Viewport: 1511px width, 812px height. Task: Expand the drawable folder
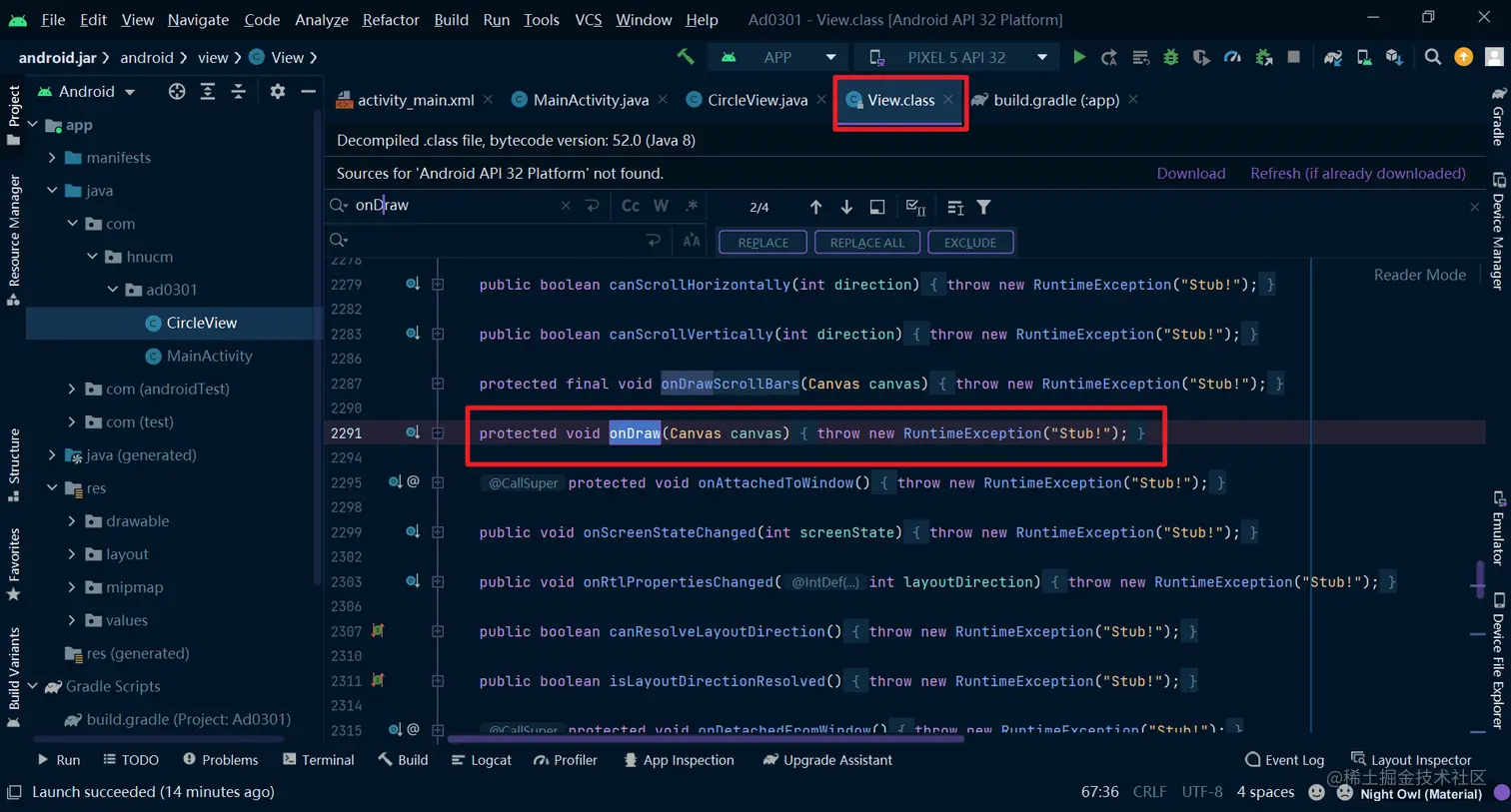point(72,521)
